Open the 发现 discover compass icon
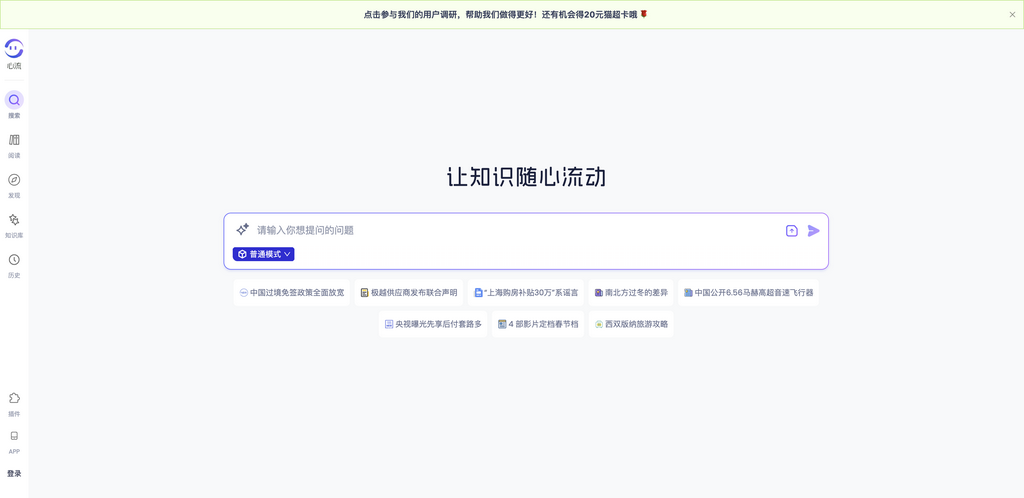Viewport: 1024px width, 498px height. 14,179
